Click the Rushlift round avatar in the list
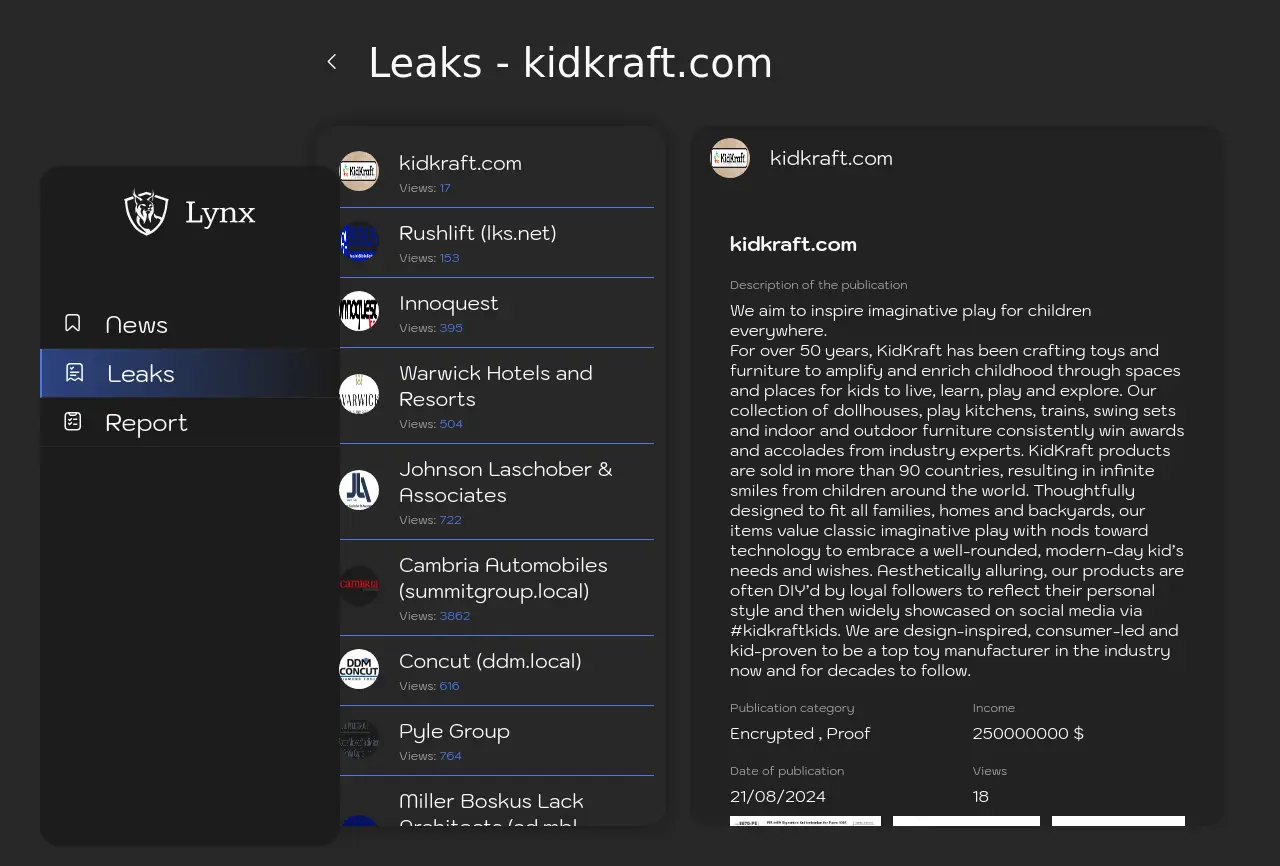 (359, 241)
